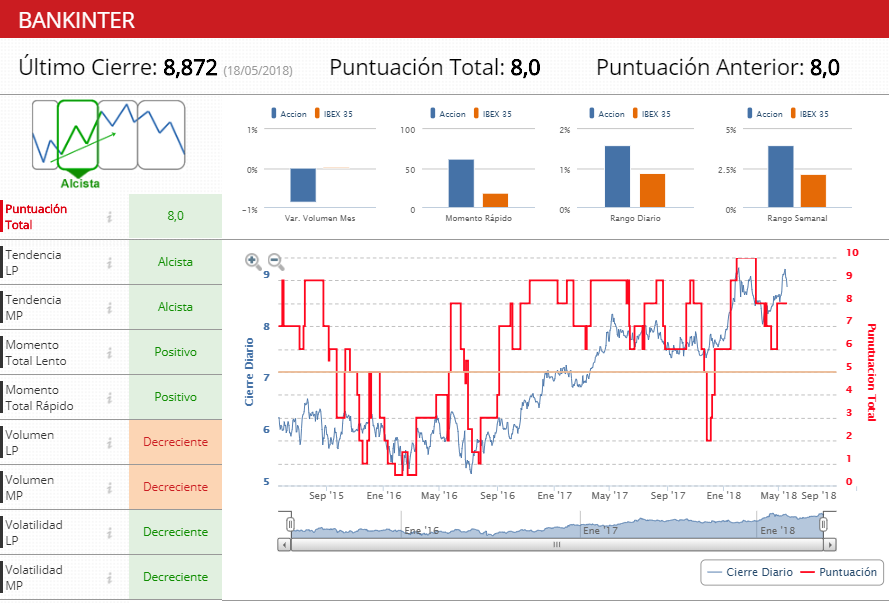Open info icon for Tendencia MP row

point(109,308)
